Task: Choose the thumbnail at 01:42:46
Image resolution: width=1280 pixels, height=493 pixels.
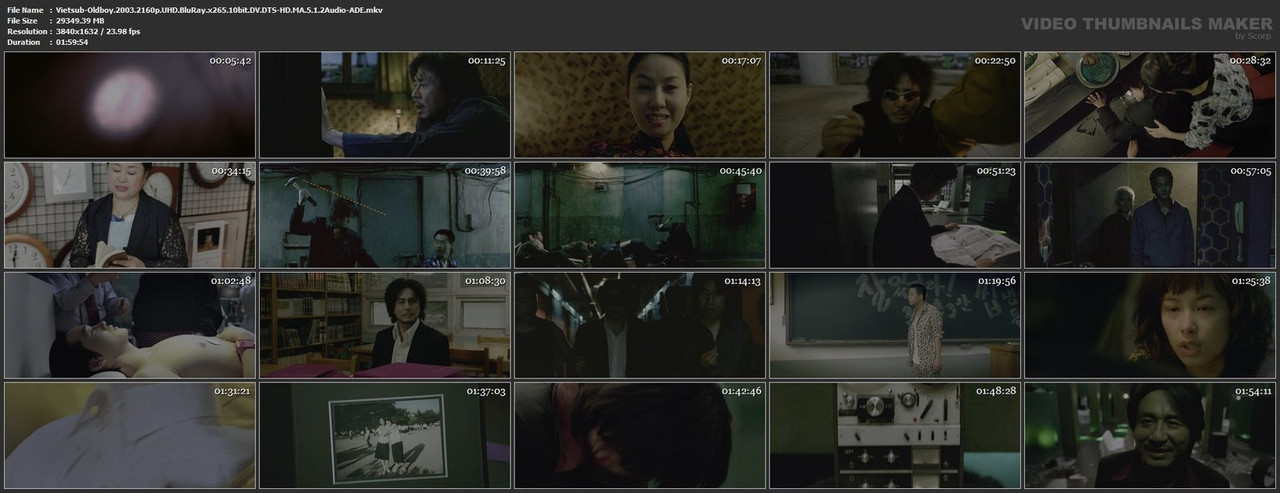Action: tap(640, 434)
